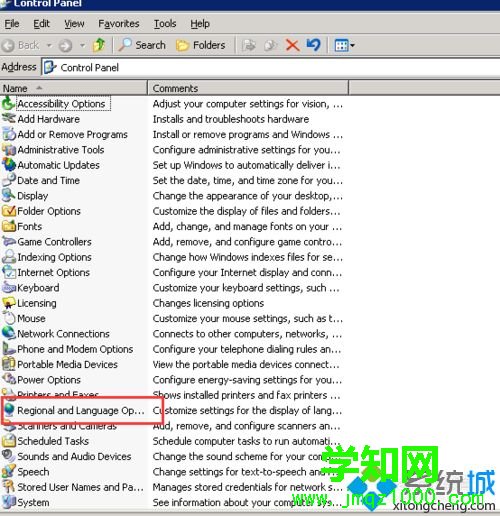This screenshot has width=500, height=516.
Task: Select the Add or Remove Programs icon
Action: coord(9,134)
